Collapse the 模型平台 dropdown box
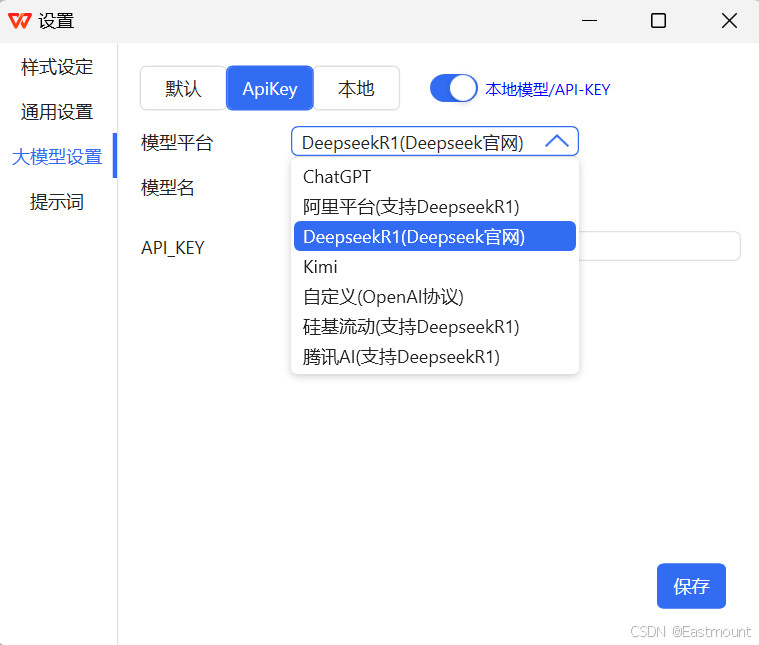This screenshot has height=645, width=759. click(x=435, y=141)
